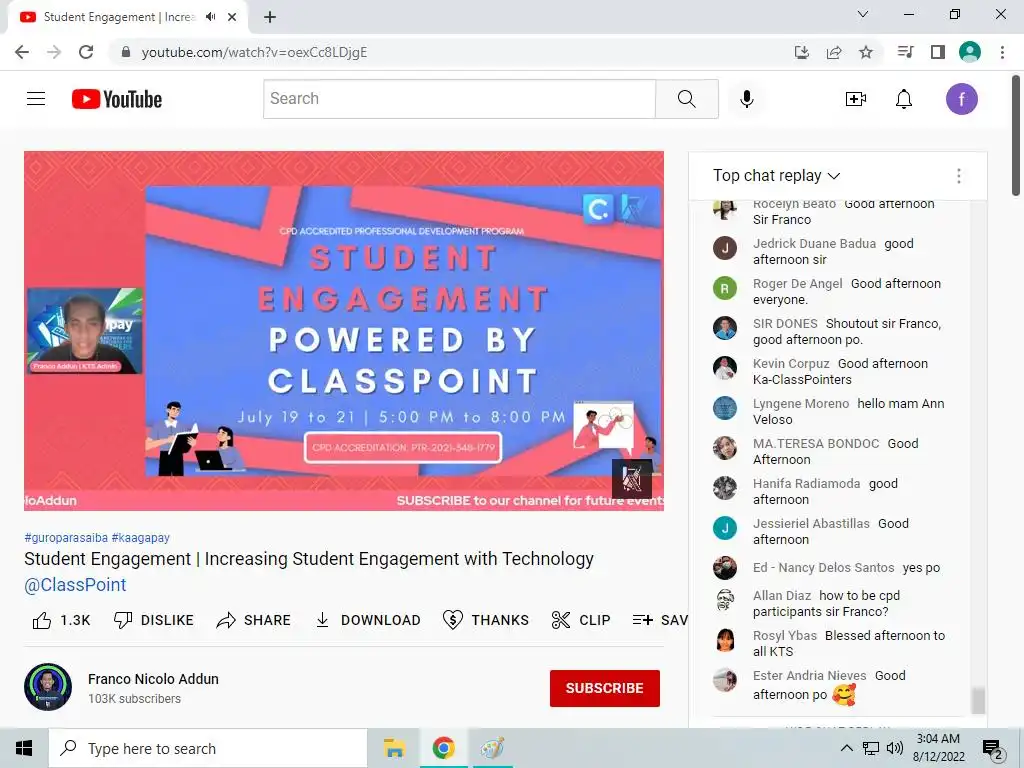The image size is (1024, 768).
Task: Go back in Chrome
Action: click(x=22, y=52)
